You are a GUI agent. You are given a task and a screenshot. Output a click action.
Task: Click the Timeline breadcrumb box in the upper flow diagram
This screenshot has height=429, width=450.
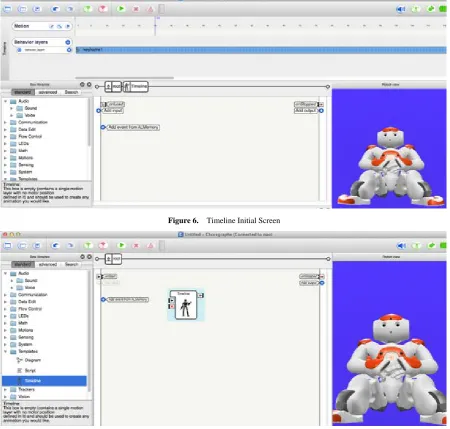136,86
